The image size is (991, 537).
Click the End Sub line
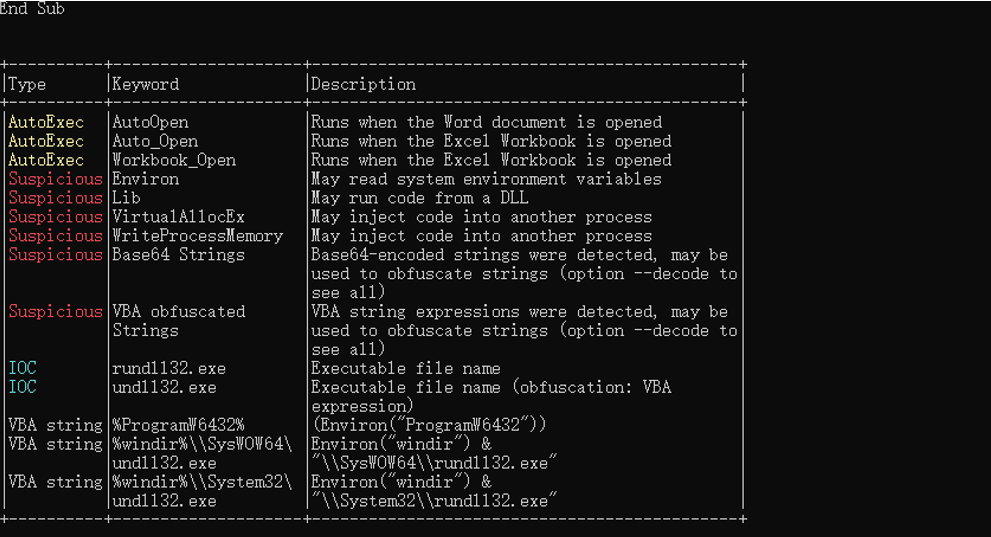click(32, 8)
